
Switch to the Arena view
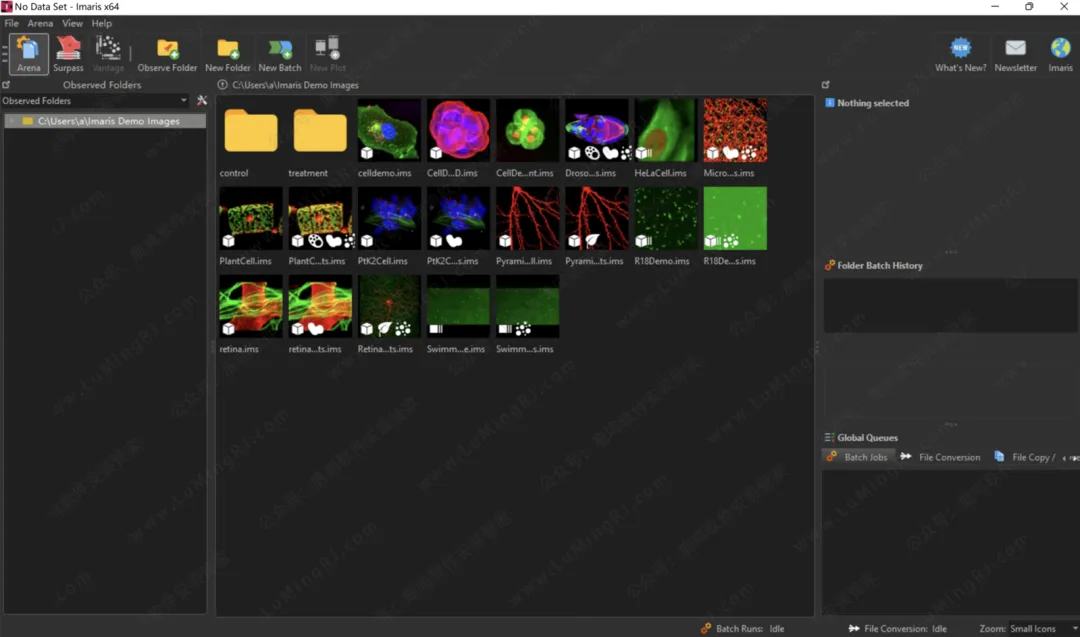point(29,53)
